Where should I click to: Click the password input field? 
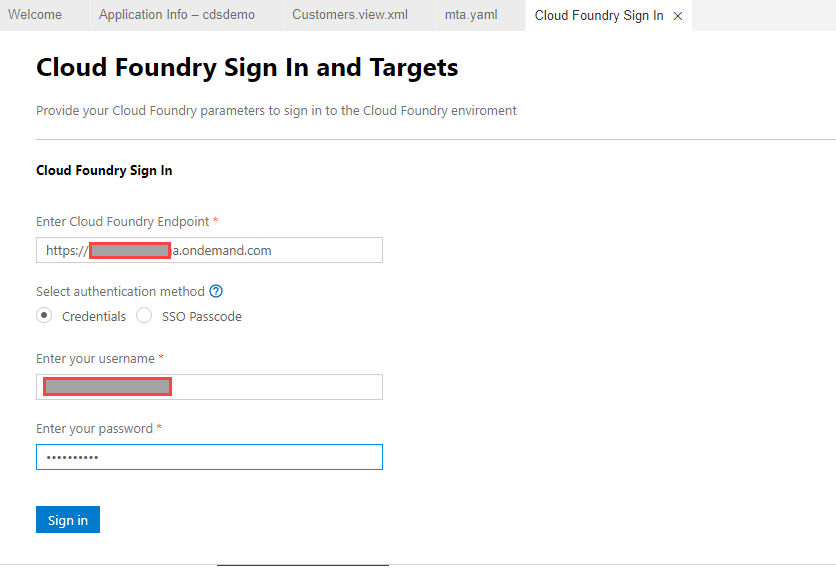209,457
